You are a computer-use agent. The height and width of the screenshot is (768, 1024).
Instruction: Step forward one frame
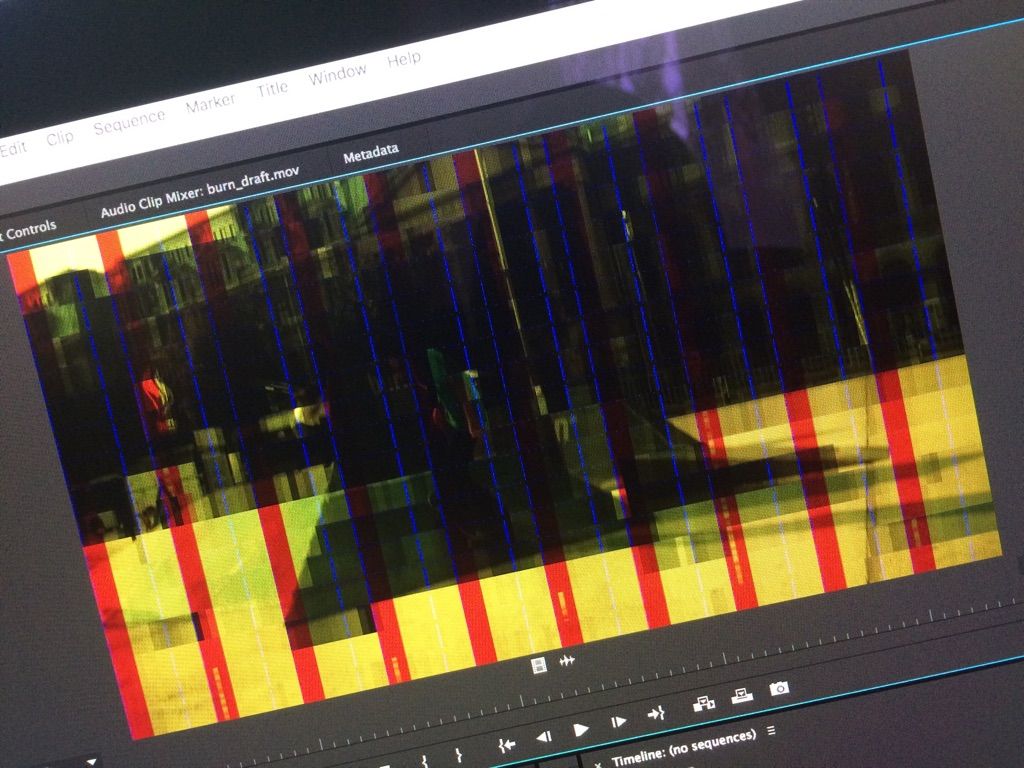tap(618, 722)
